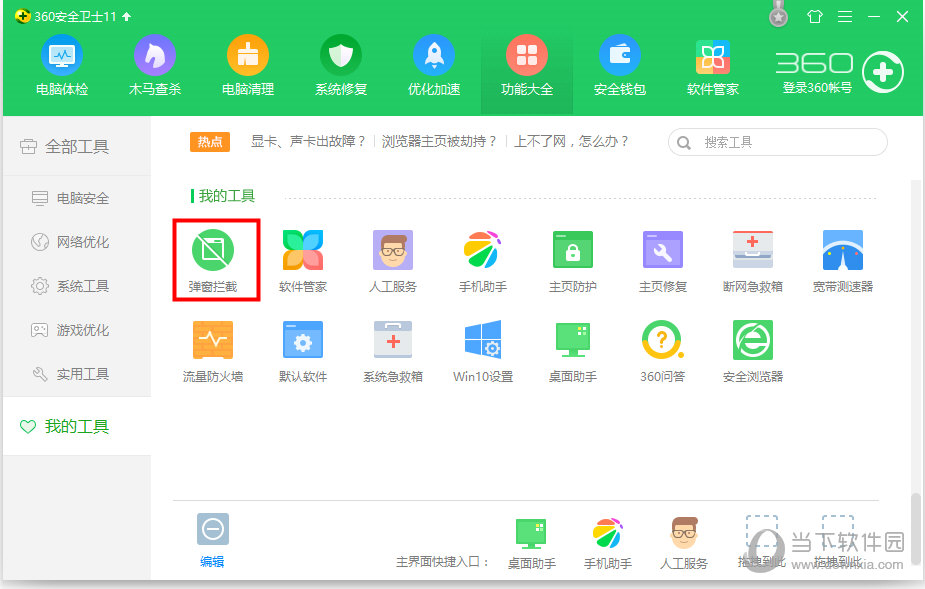Screen dimensions: 925x589
Task: Open 手机助手 quick entry shortcut
Action: coord(608,544)
